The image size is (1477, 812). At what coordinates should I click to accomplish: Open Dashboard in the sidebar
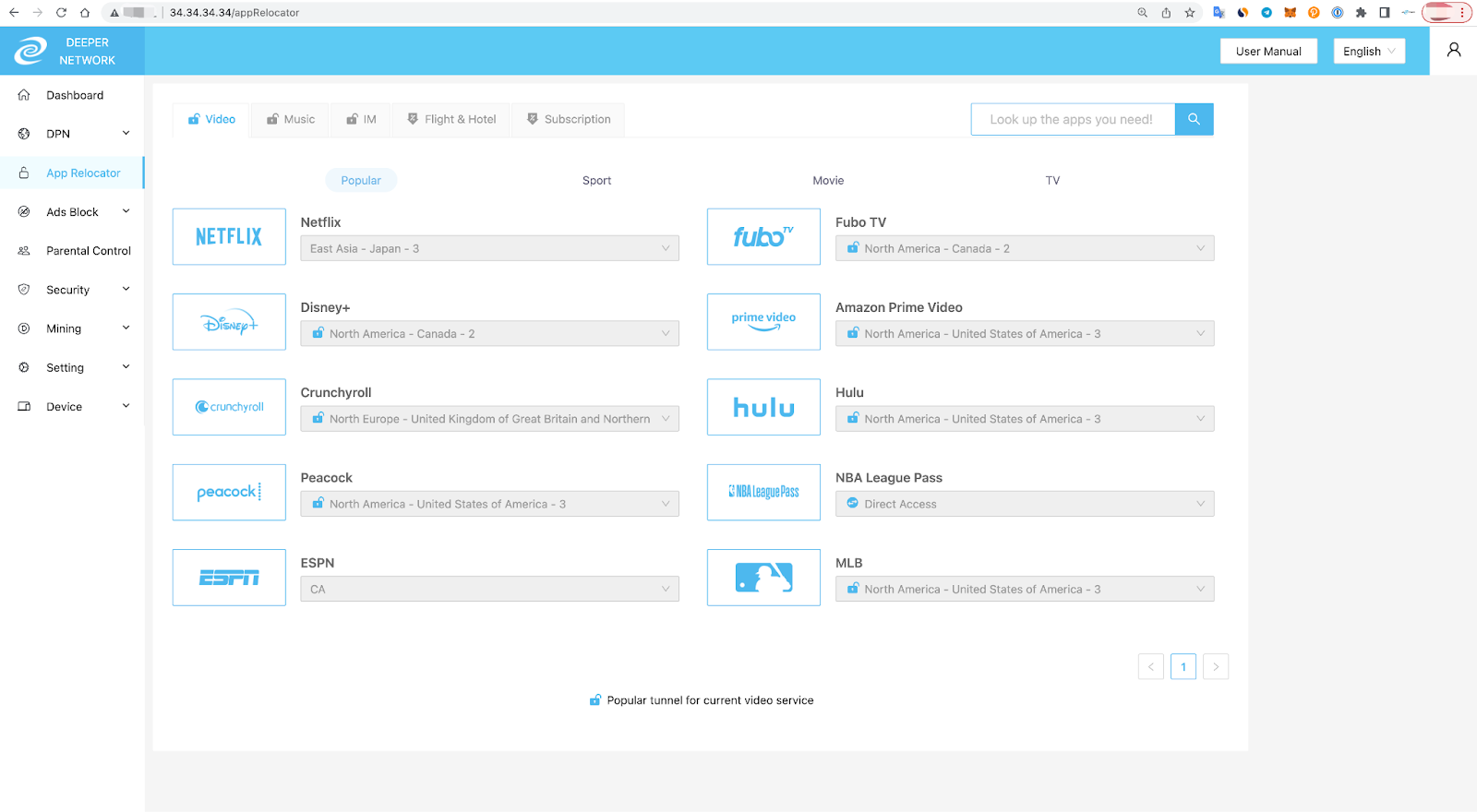point(72,95)
